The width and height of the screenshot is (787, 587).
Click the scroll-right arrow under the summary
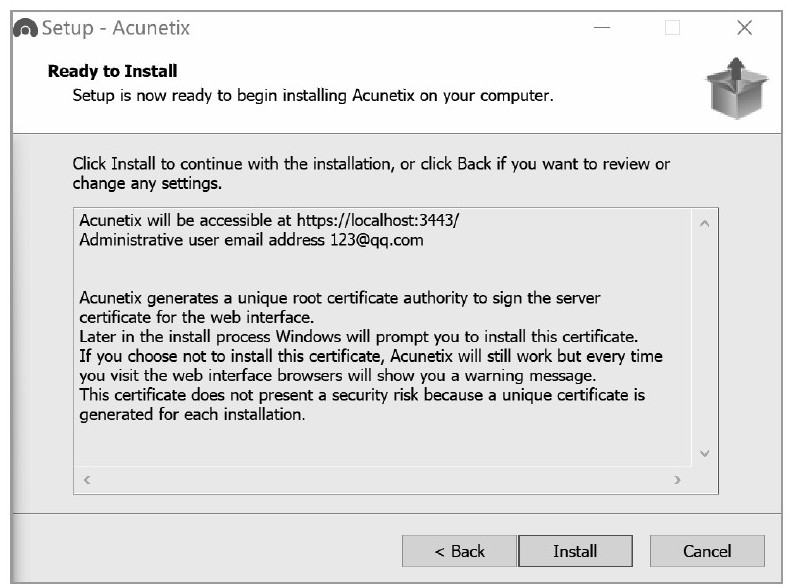point(677,480)
